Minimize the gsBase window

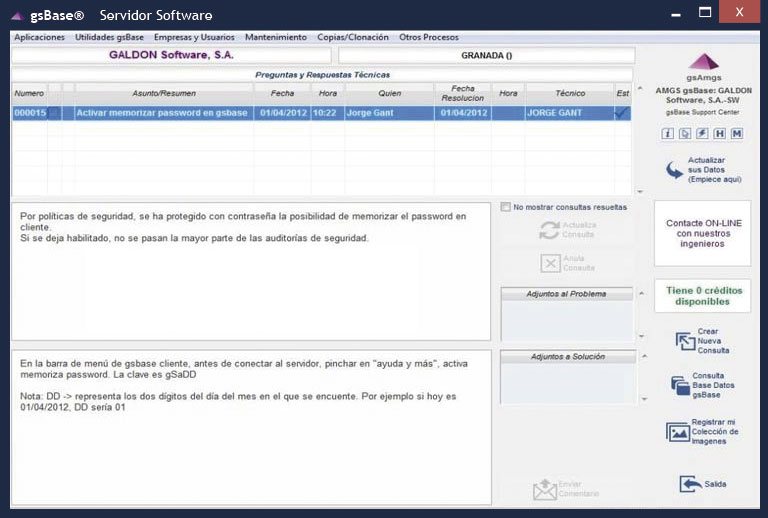pyautogui.click(x=676, y=14)
